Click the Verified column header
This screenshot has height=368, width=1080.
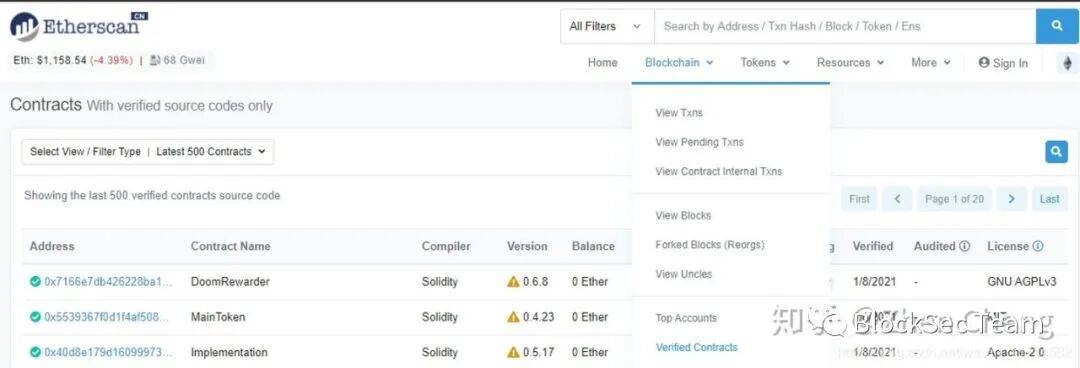pos(873,246)
